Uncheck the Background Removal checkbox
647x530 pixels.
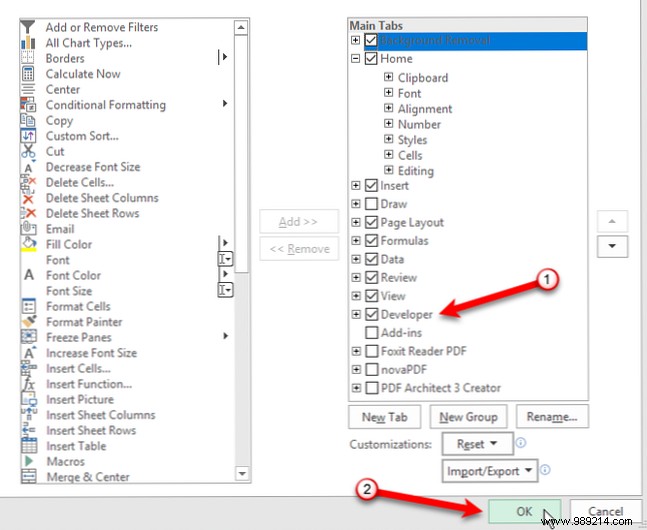[371, 40]
